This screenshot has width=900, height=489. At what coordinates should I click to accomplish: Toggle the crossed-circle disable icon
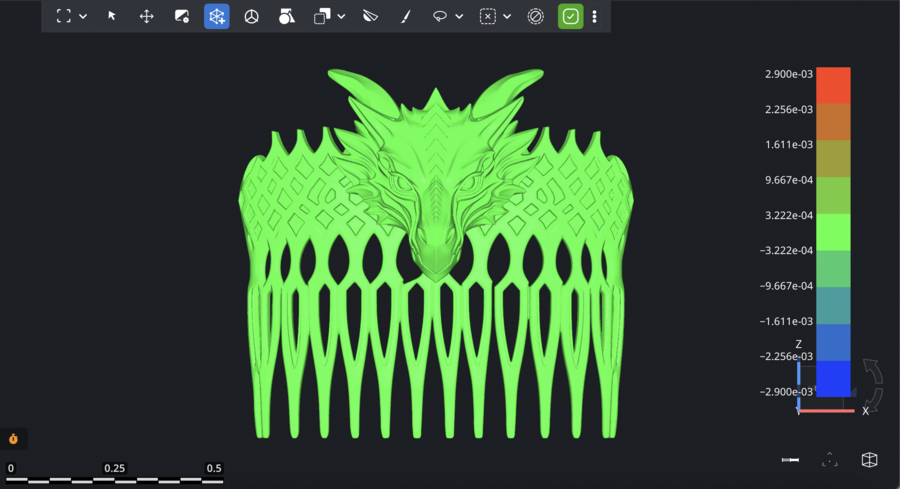coord(535,16)
